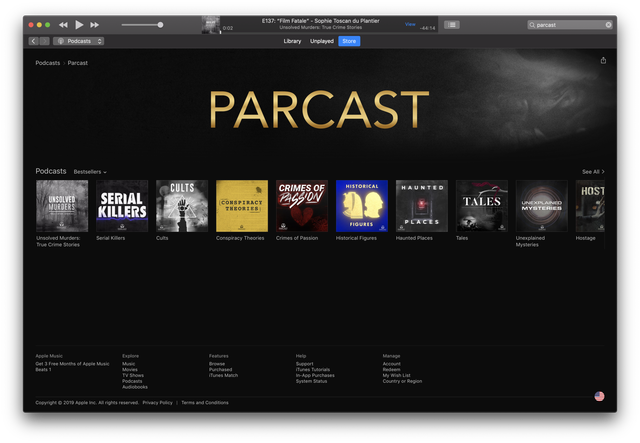Image resolution: width=640 pixels, height=443 pixels.
Task: Select the Store tab
Action: click(349, 41)
